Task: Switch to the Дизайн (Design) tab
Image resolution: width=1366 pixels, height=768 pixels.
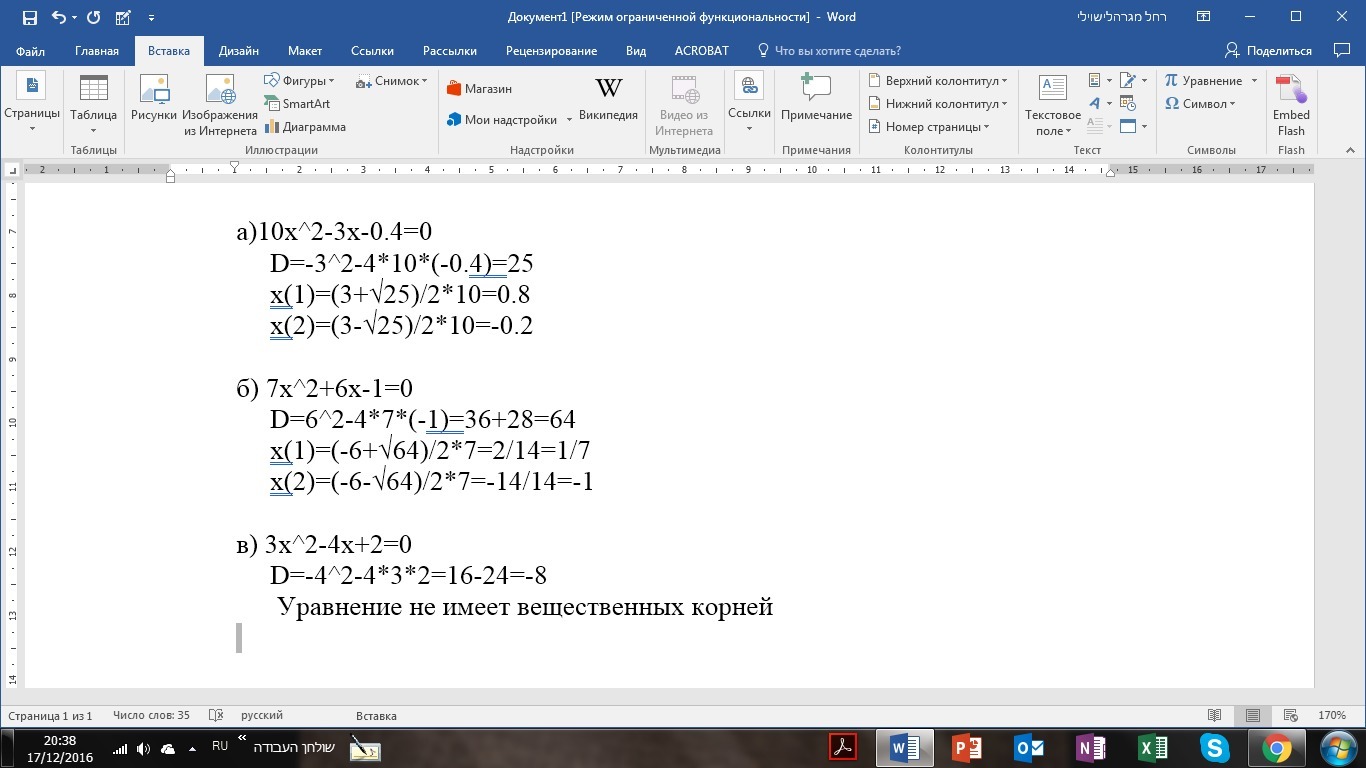Action: pos(239,51)
